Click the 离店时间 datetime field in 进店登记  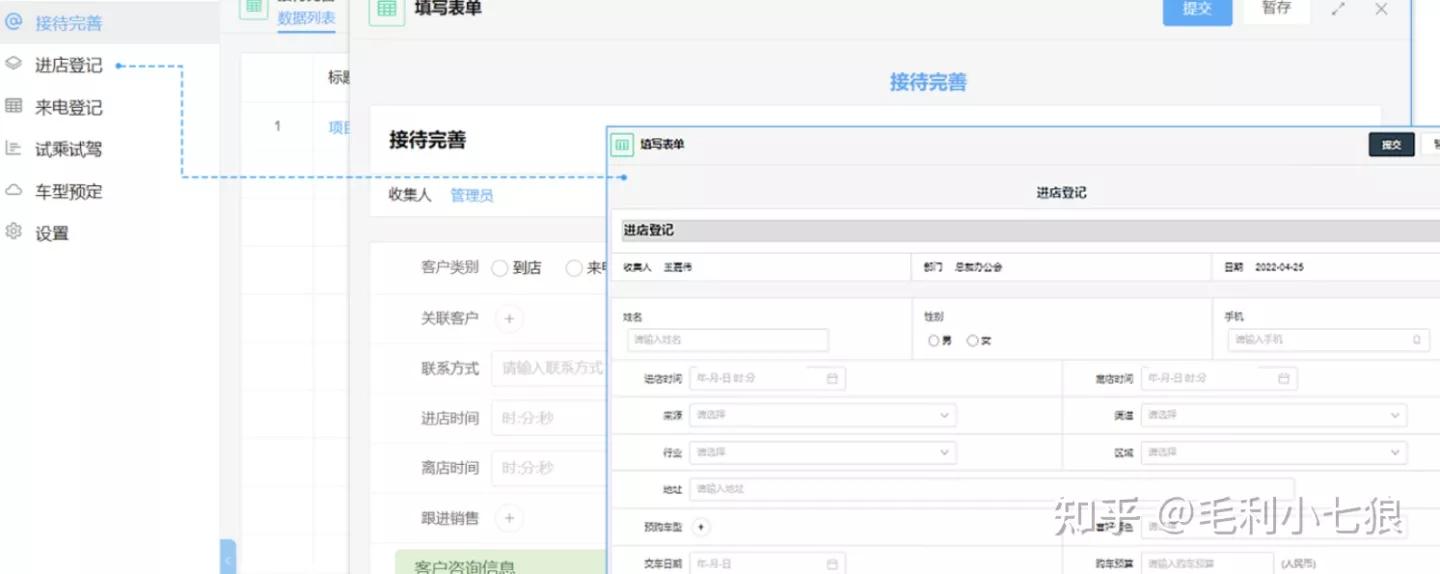[x=1219, y=378]
